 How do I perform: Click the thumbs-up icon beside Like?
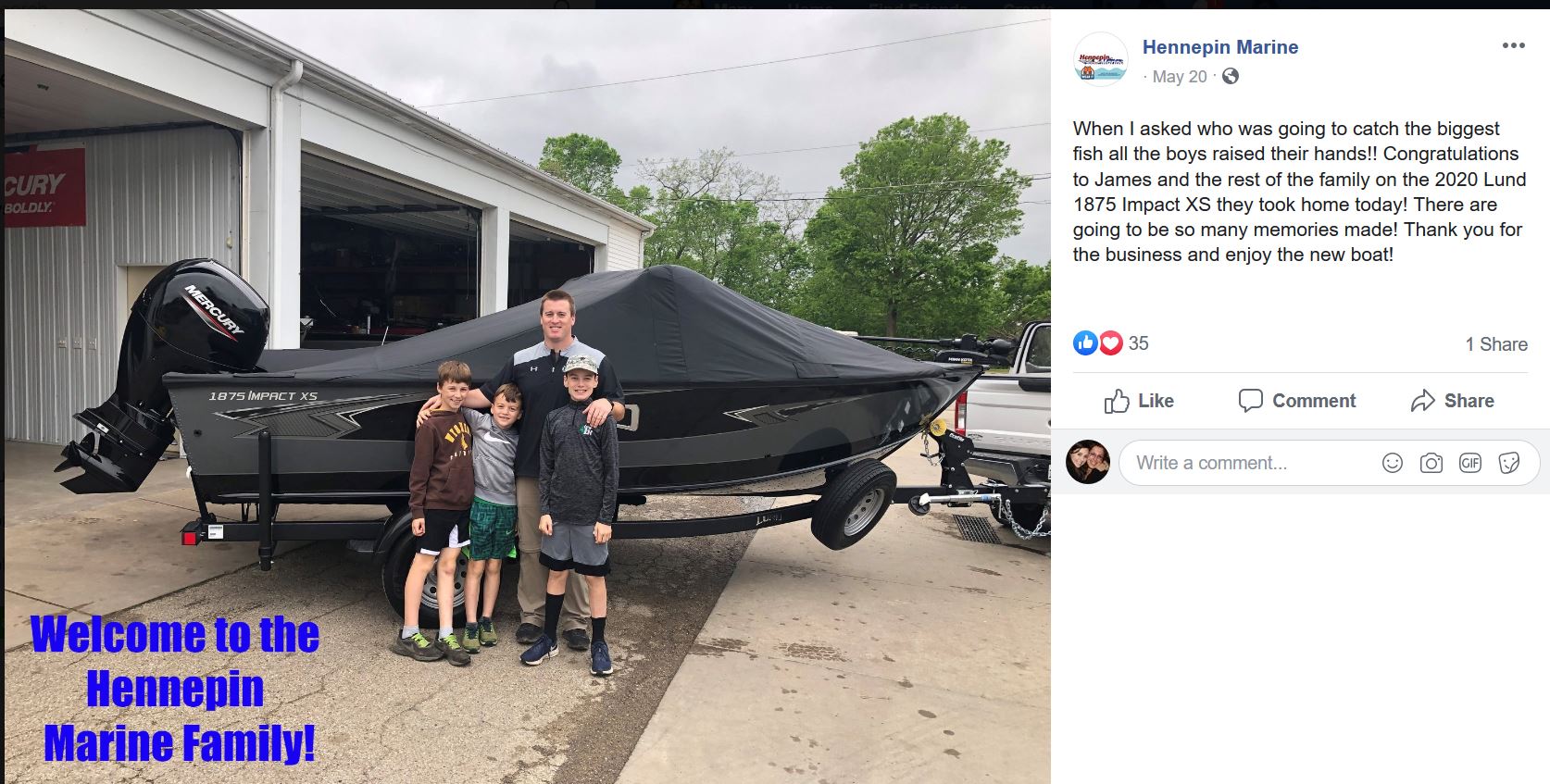tap(1117, 401)
